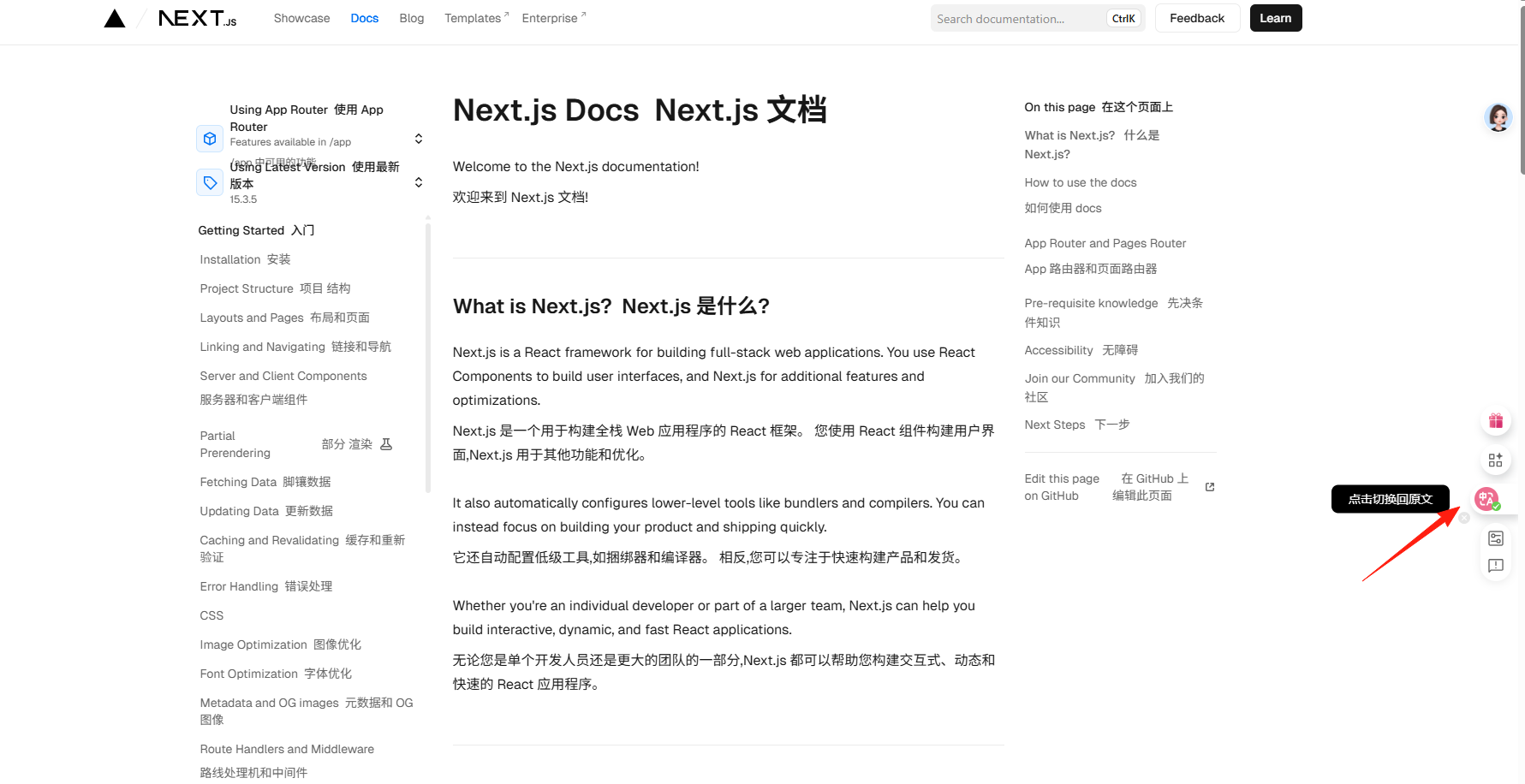The image size is (1525, 784).
Task: Jump to App Router and Pages Router
Action: [x=1105, y=256]
